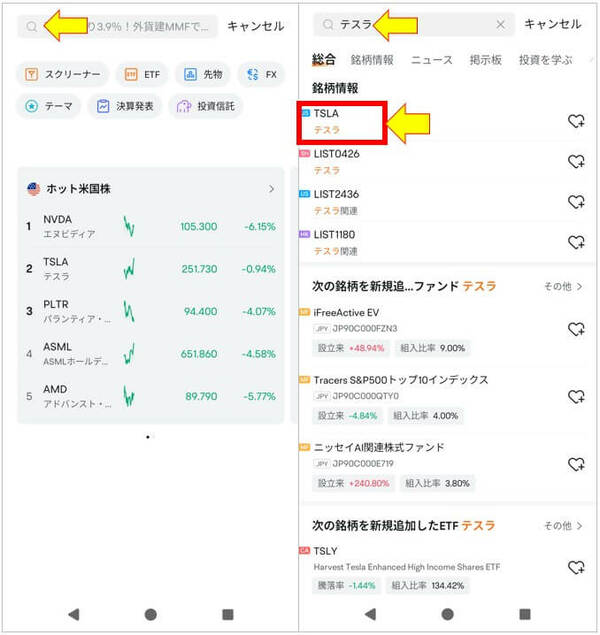Focus the left search field with MMF placeholder
Screen dimensions: 600x635
(x=117, y=27)
